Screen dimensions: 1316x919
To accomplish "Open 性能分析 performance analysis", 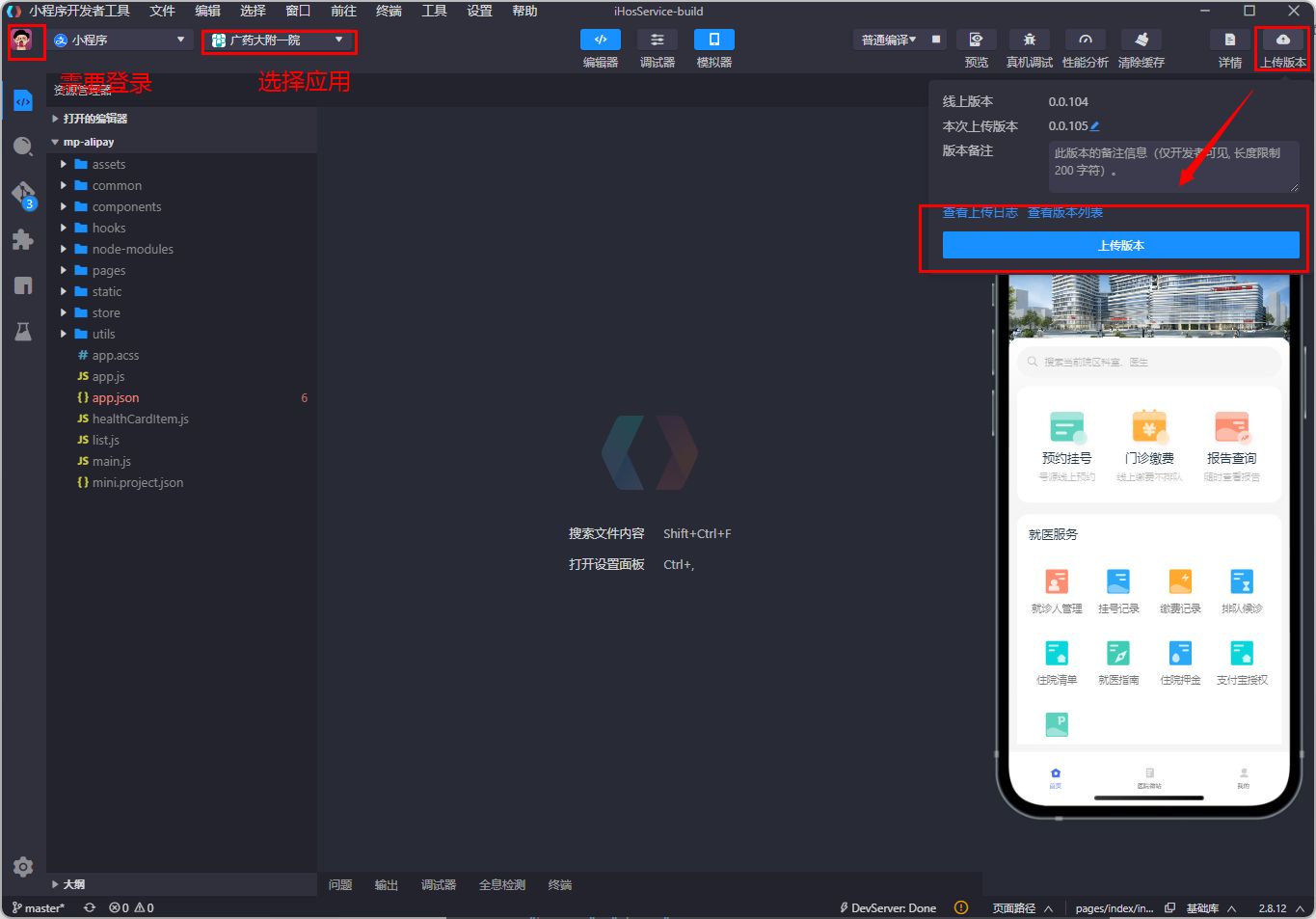I will [1085, 40].
